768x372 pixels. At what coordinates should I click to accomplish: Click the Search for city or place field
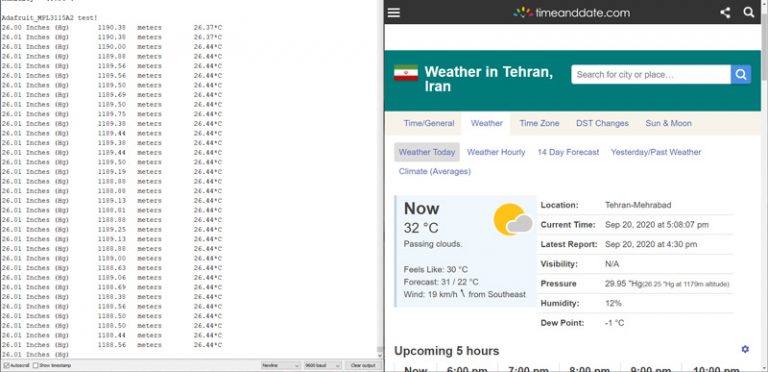(651, 75)
